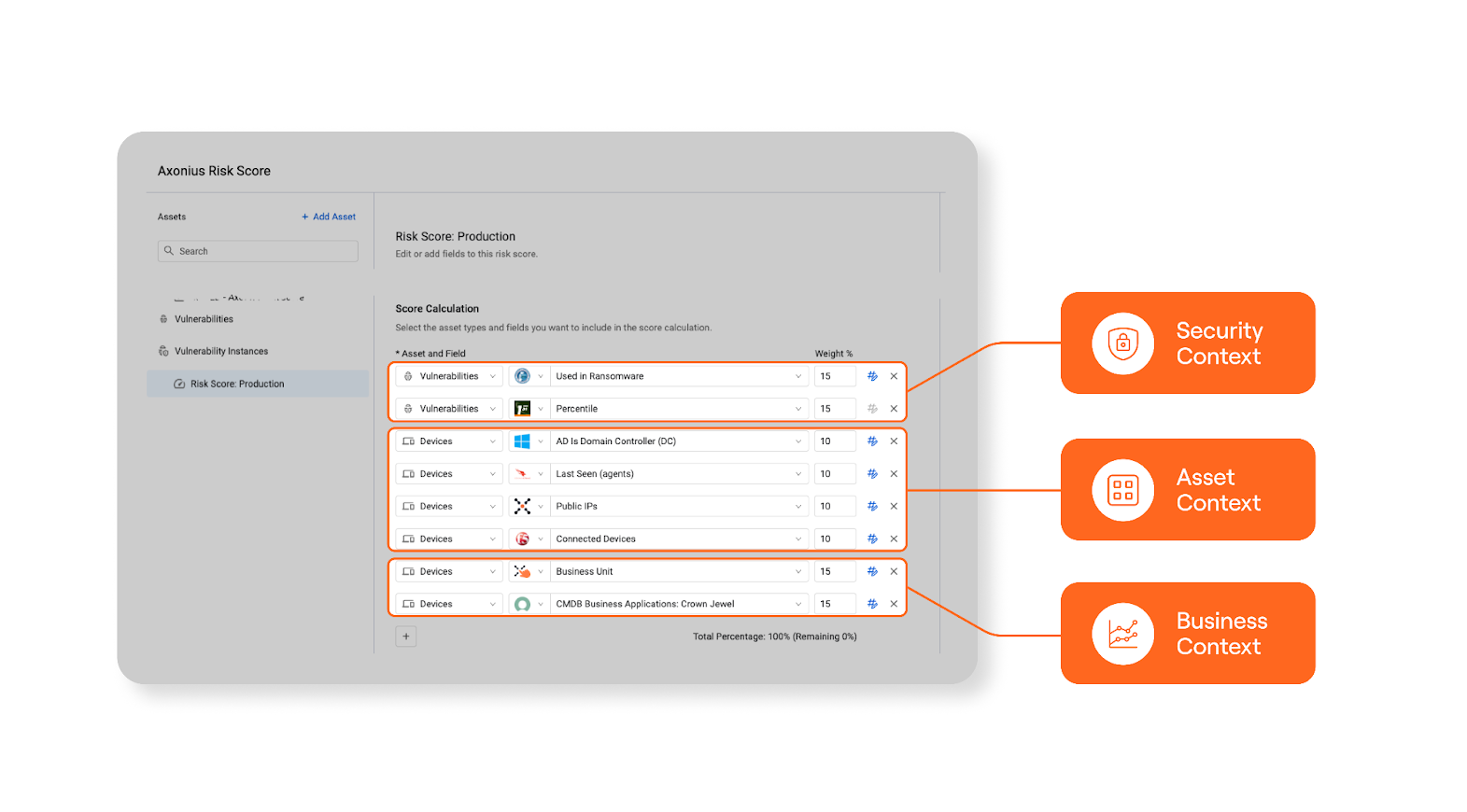Open the Last Seen (agents) field dropdown
Screen dimensions: 1467x812
pos(679,474)
